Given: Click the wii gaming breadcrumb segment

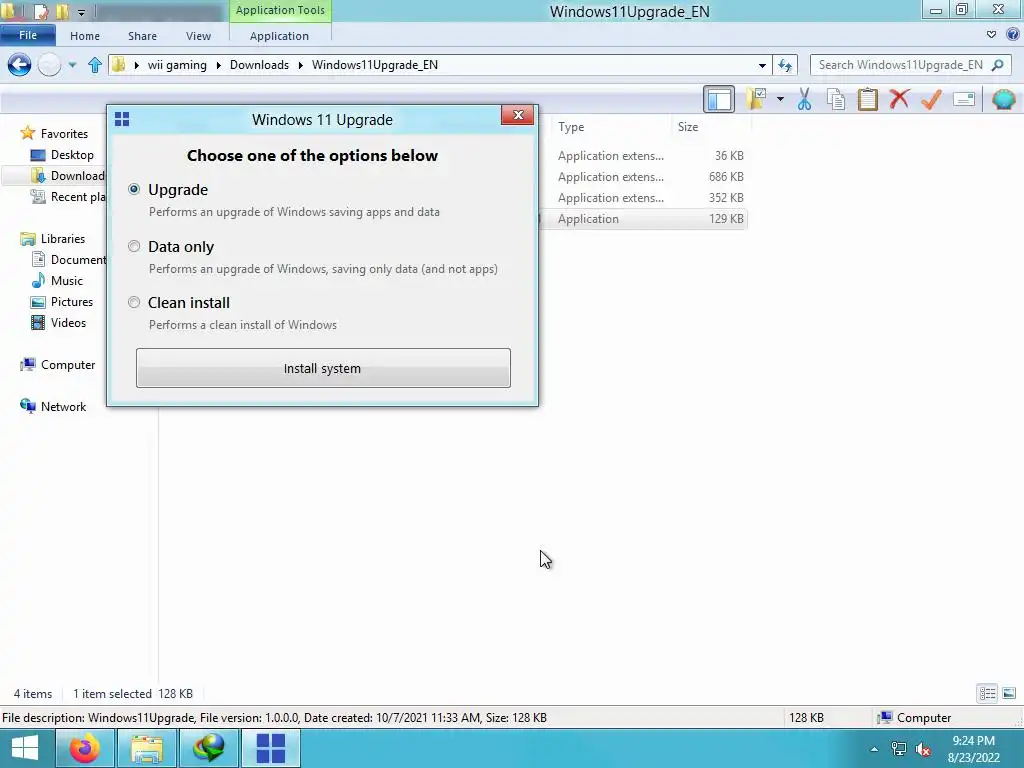Looking at the screenshot, I should click(x=177, y=65).
